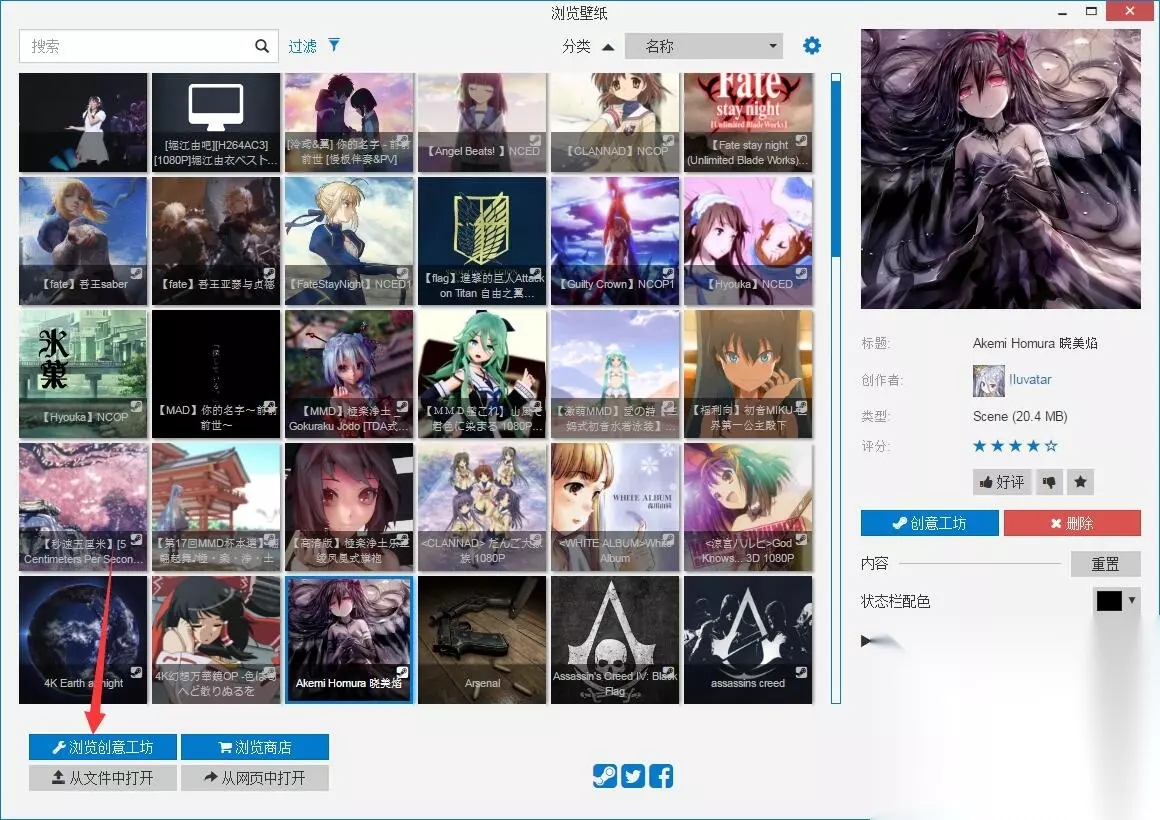Open 浏览商店 store tab

point(254,747)
